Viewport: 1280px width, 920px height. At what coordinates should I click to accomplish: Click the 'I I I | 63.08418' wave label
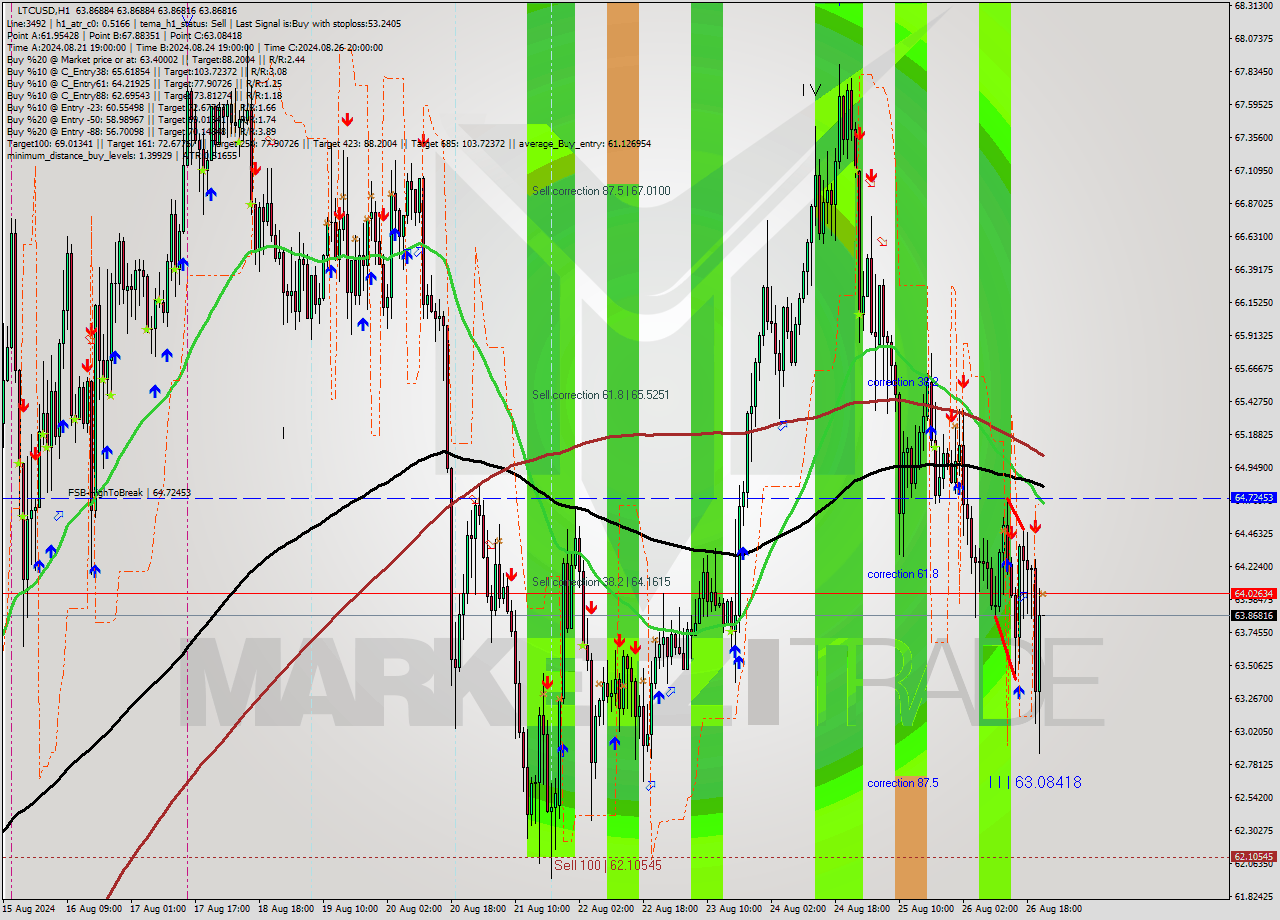tap(1035, 782)
